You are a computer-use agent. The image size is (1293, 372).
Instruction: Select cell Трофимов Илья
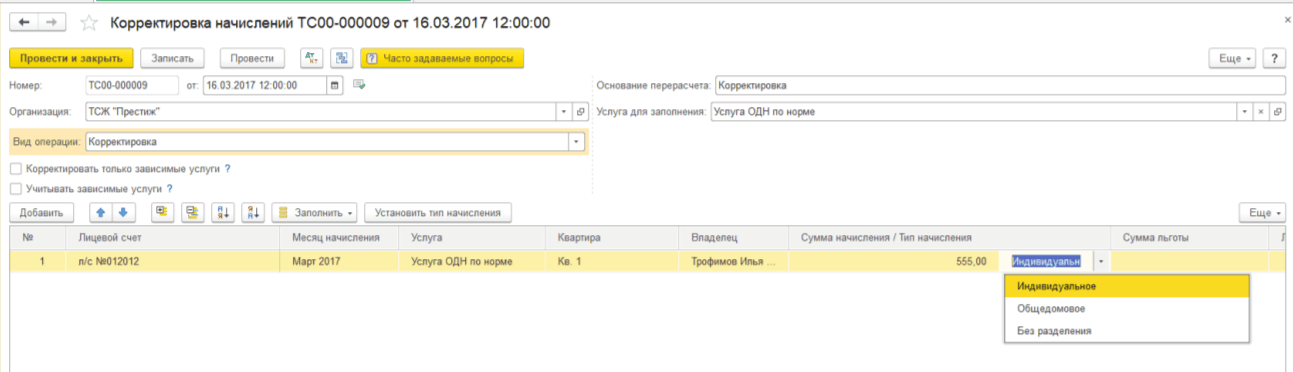[735, 261]
